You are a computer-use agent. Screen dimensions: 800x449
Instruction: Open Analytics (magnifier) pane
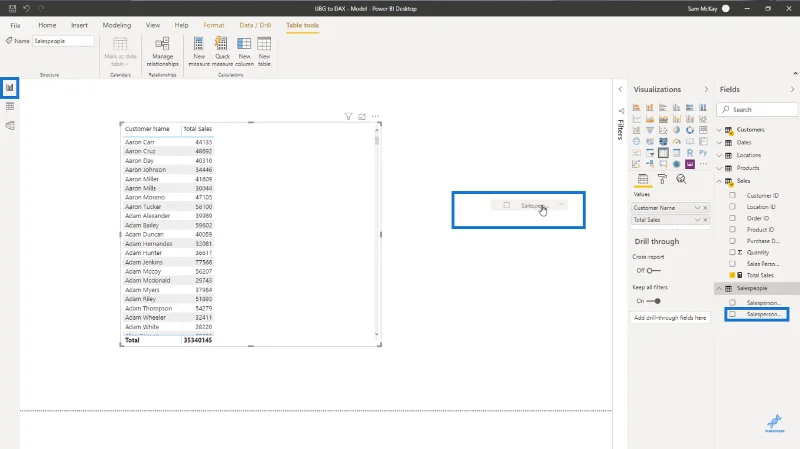681,179
